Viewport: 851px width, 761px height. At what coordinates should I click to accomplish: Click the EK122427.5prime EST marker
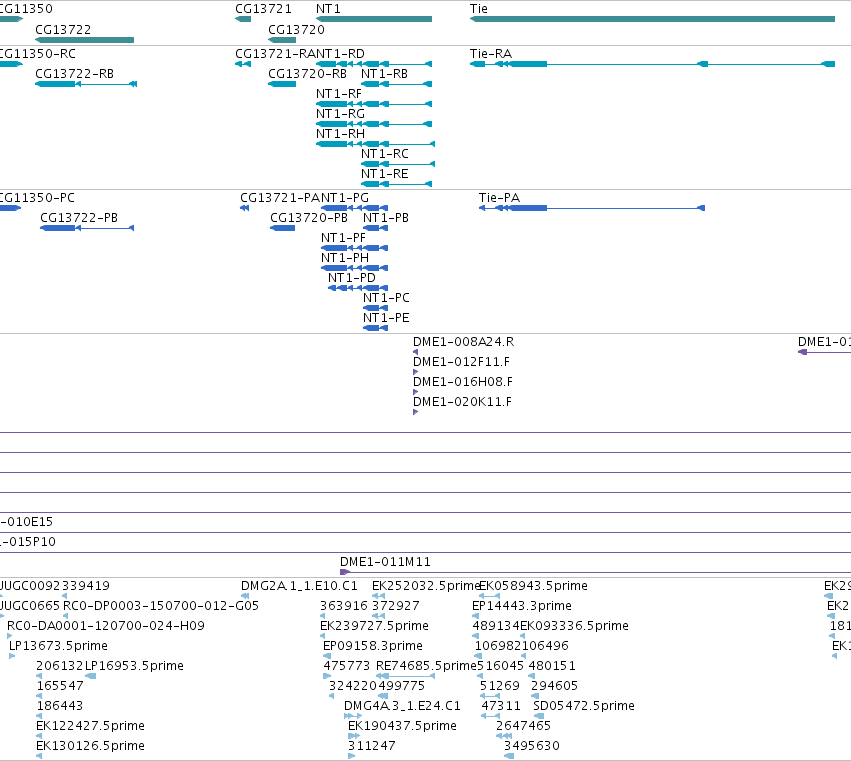point(39,736)
